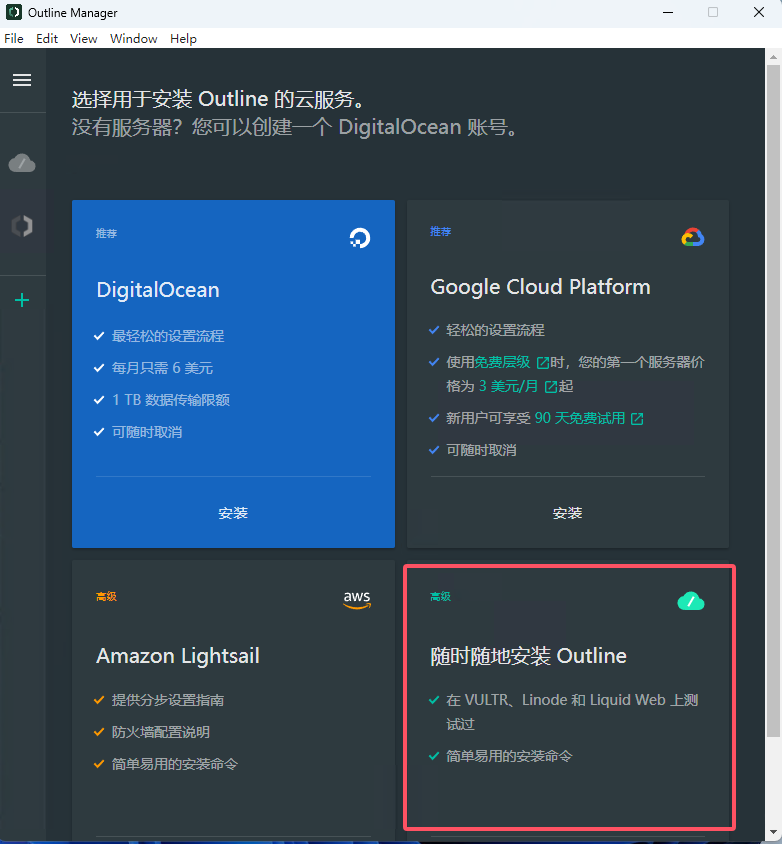
Task: Click 每月只需 6 美元 text
Action: (x=163, y=368)
